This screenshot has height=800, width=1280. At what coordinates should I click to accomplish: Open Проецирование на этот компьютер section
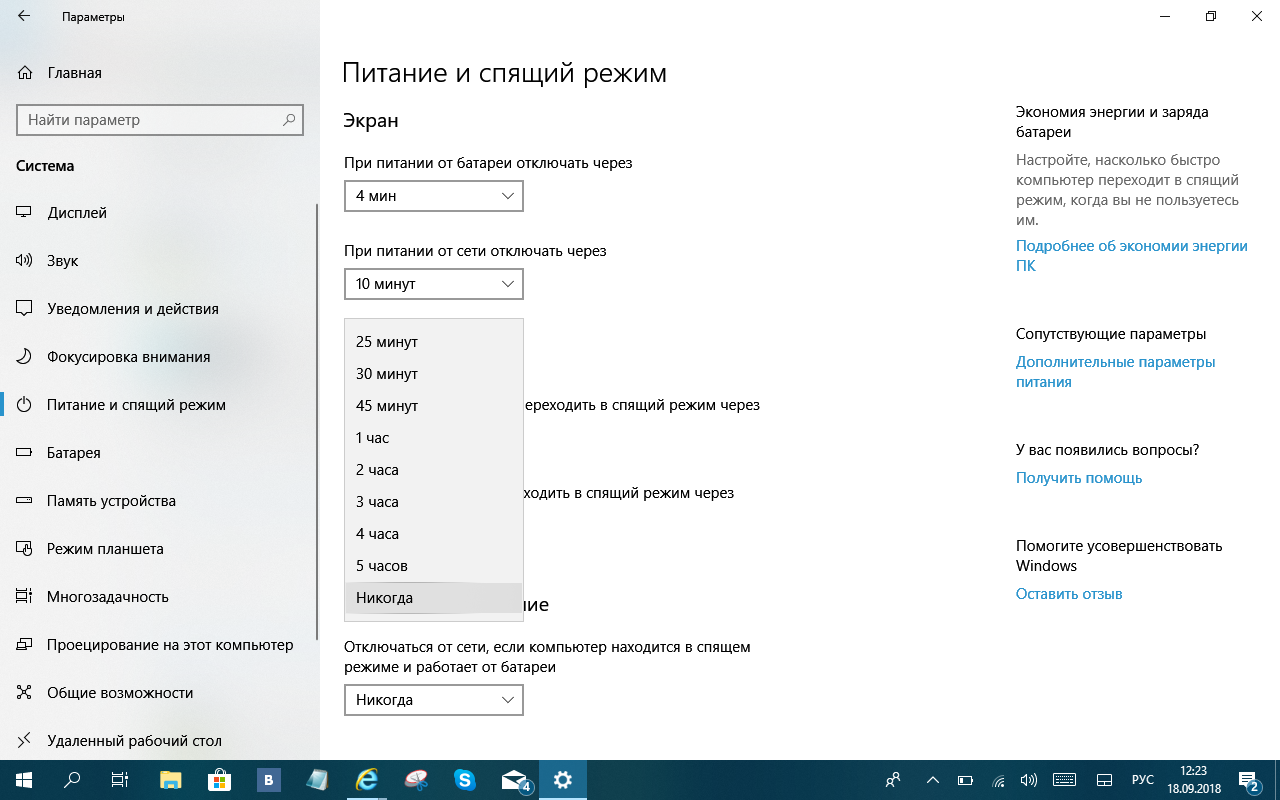coord(160,645)
